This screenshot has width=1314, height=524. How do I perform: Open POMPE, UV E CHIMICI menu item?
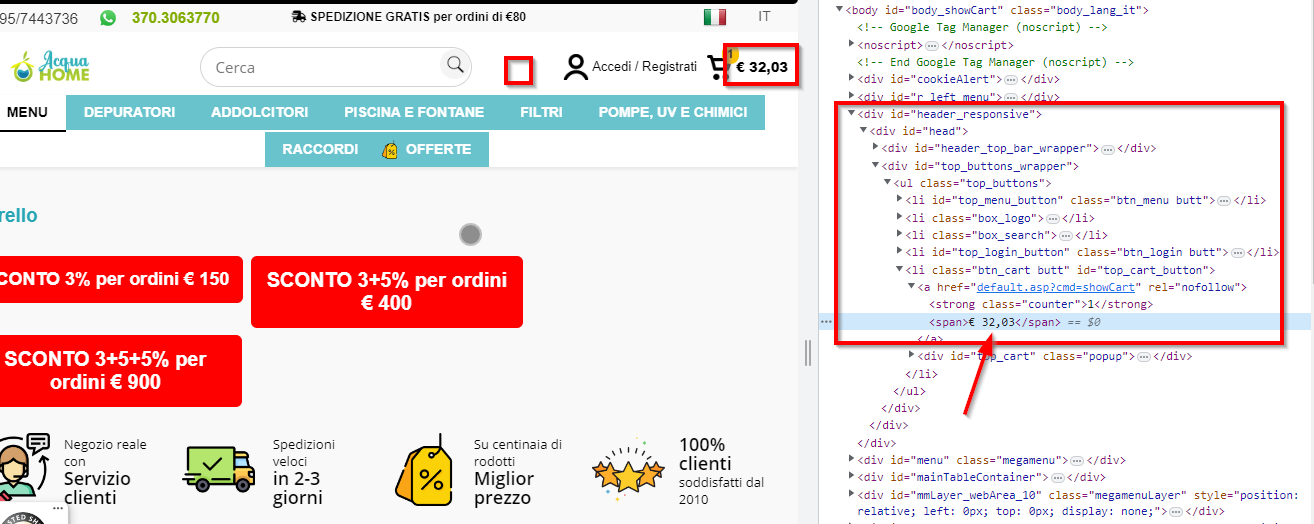pos(673,112)
